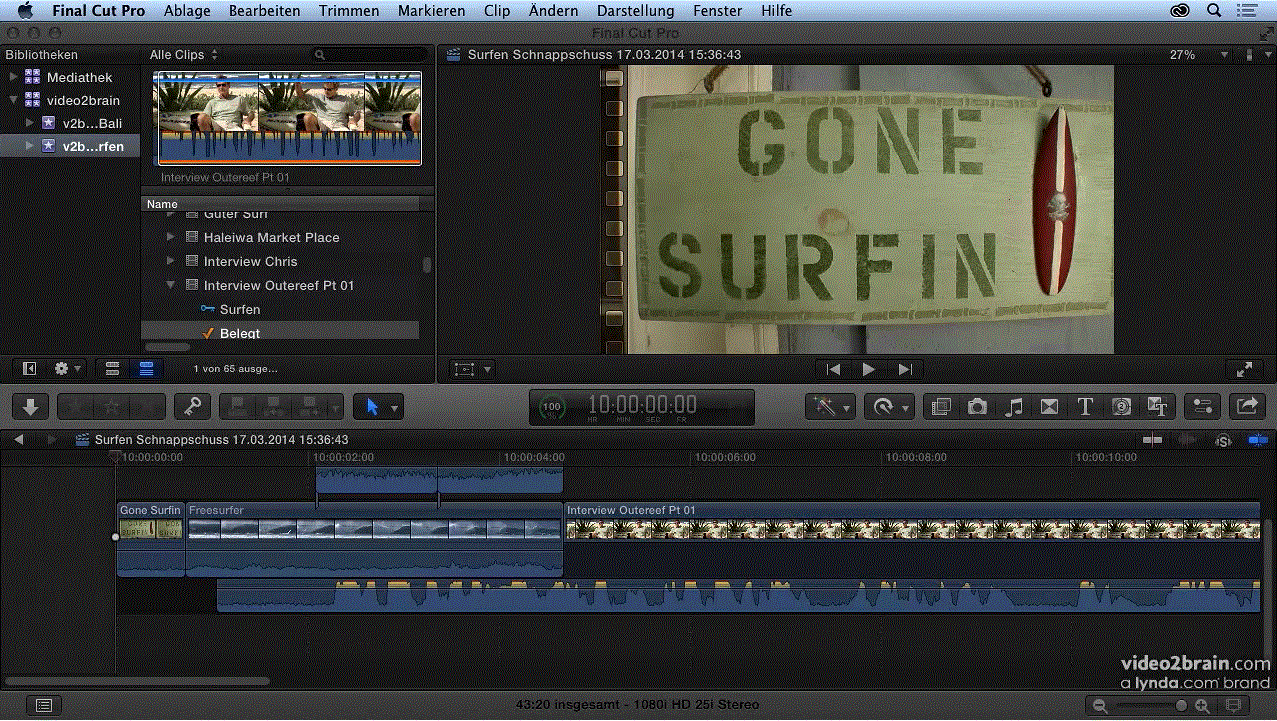1277x721 pixels.
Task: Open the viewer zoom 27% dropdown
Action: point(1199,55)
